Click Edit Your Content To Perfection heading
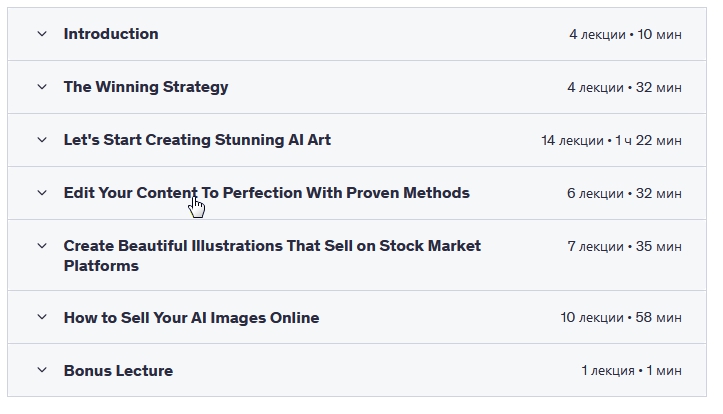The height and width of the screenshot is (414, 723). [266, 193]
